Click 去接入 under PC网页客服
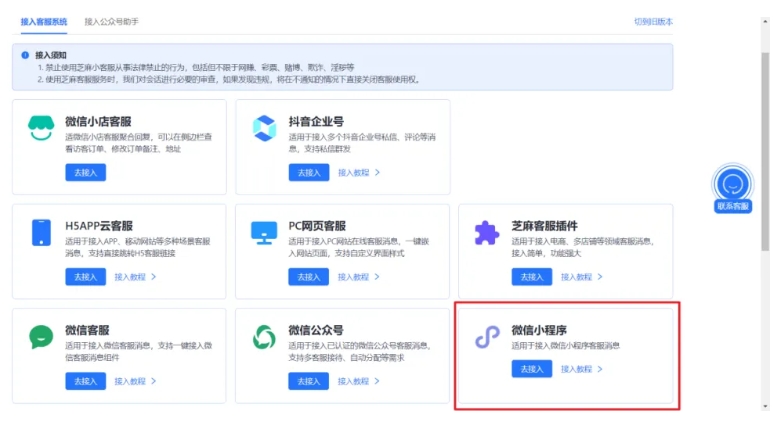Screen dimensions: 774x422 coord(309,277)
